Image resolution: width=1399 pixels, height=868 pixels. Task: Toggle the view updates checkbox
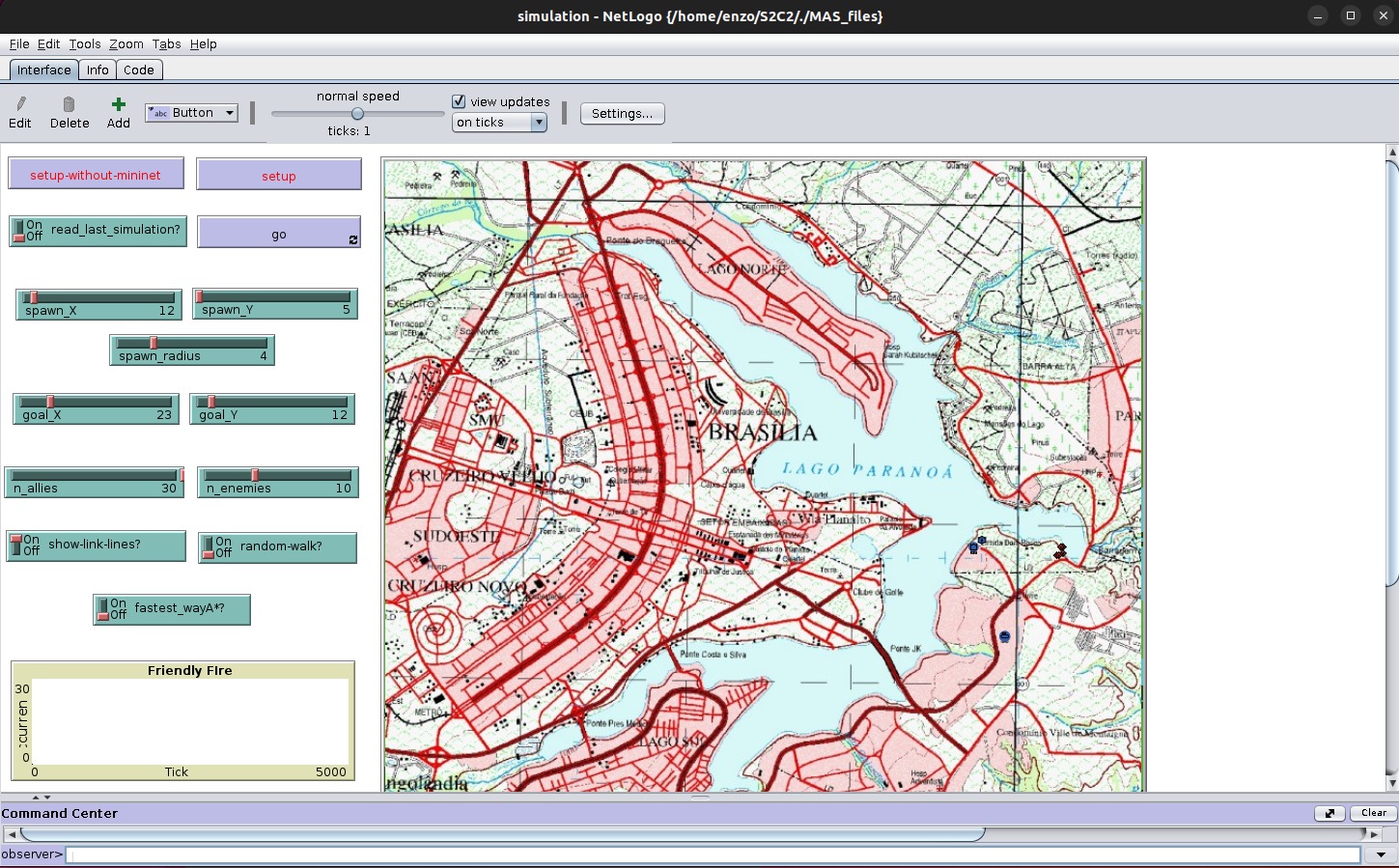click(460, 101)
